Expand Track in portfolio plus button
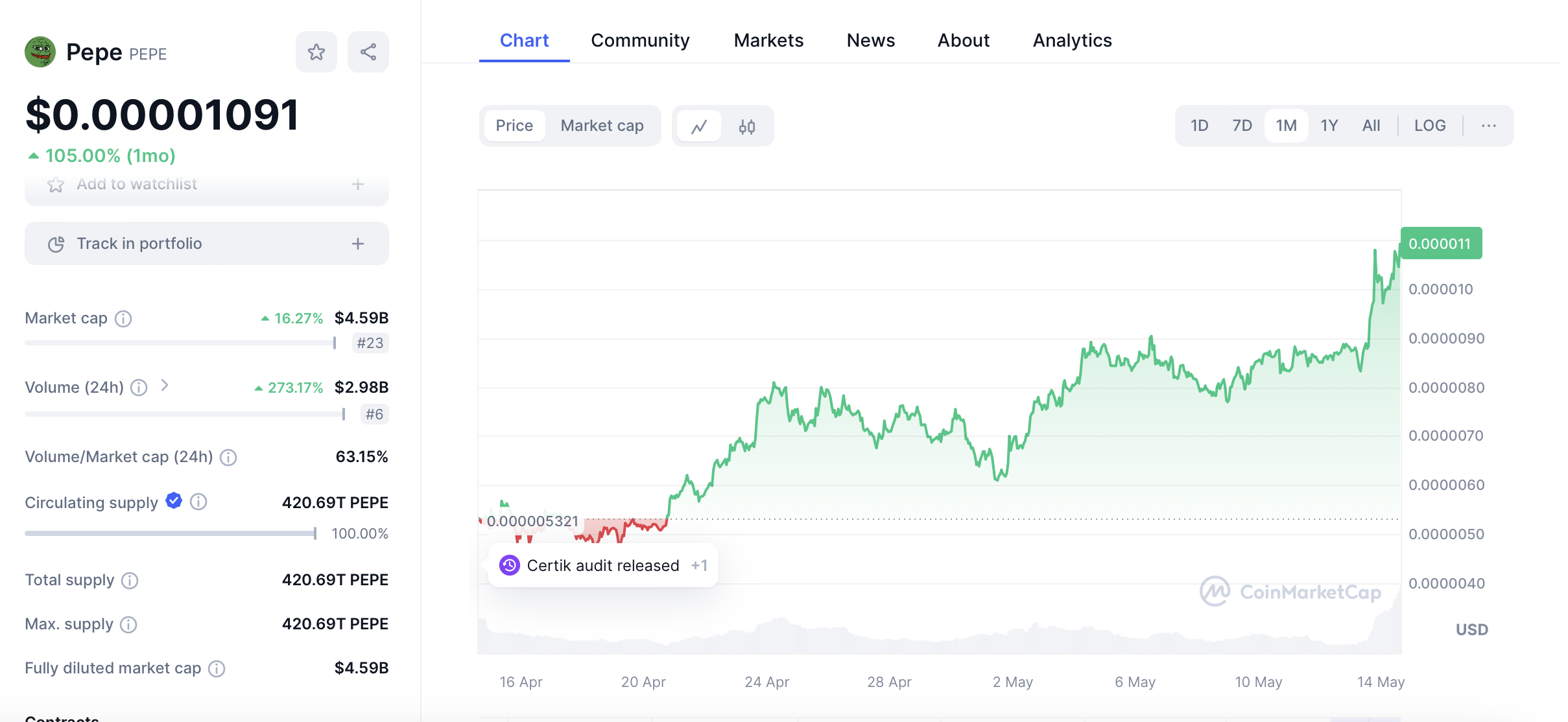 pos(358,244)
